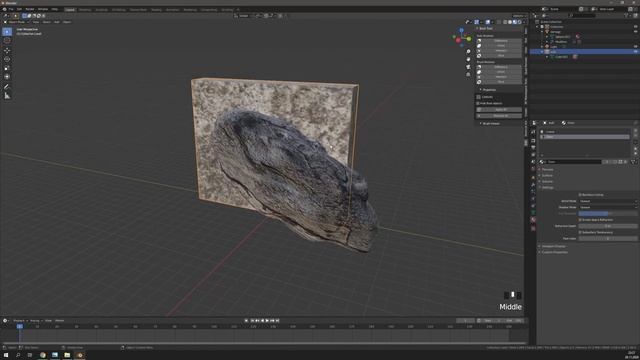640x360 pixels.
Task: Toggle the Subsurface Translucency checkbox
Action: (x=580, y=232)
